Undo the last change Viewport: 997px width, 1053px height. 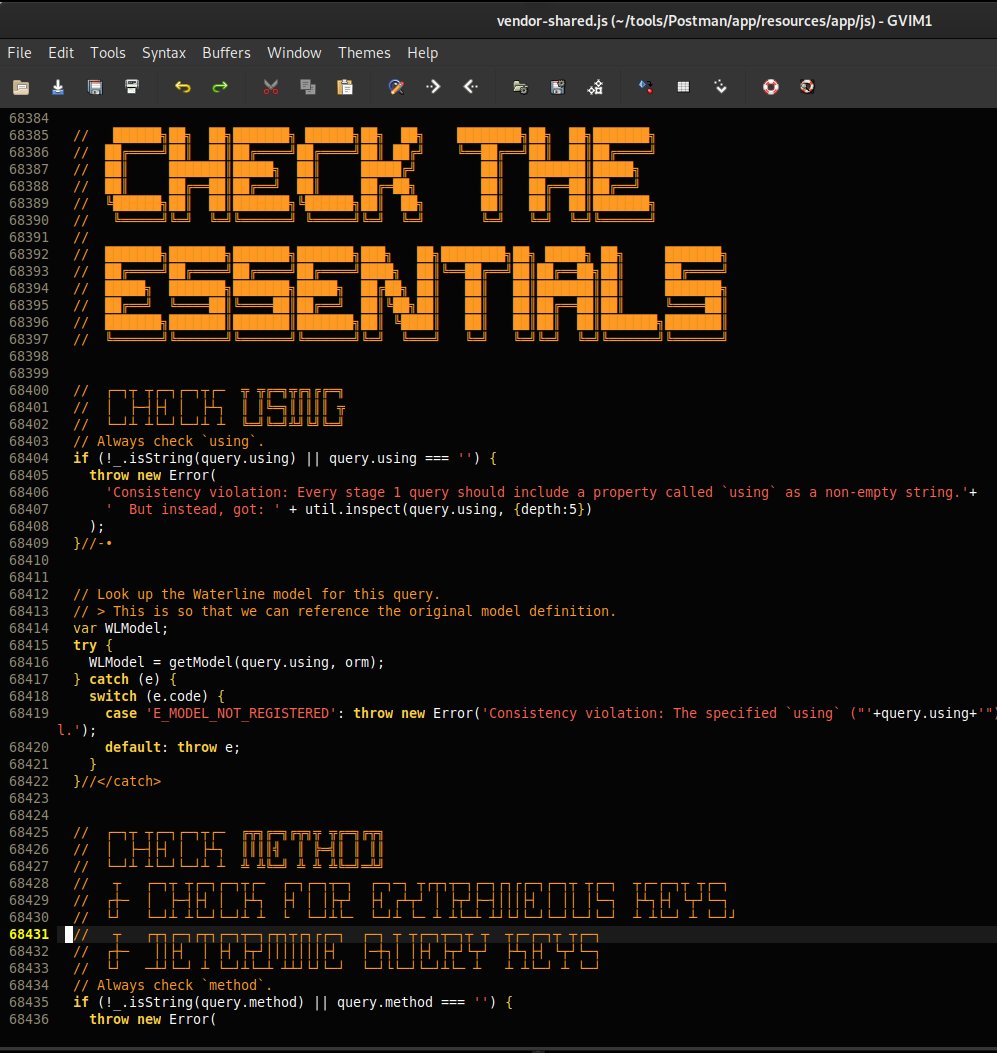pos(183,87)
